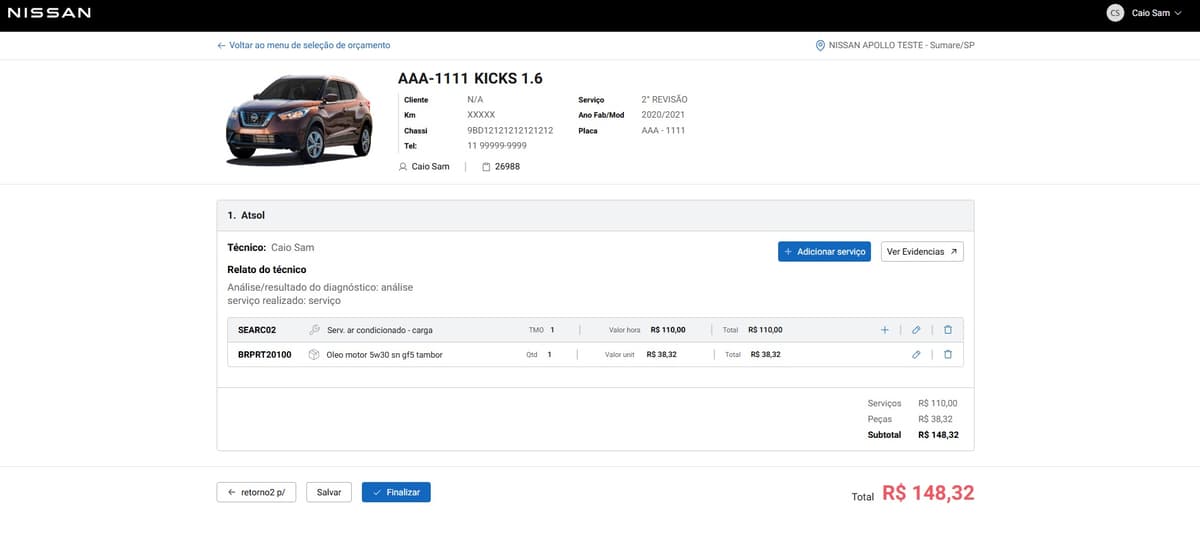Click the wrench icon in the SEARC02 row
Image resolution: width=1200 pixels, height=558 pixels.
314,330
